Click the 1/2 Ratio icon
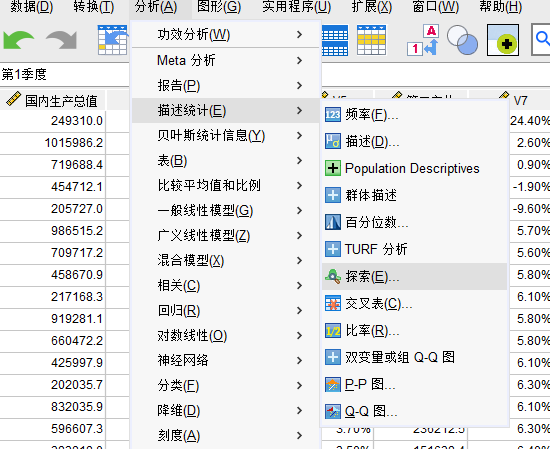The image size is (550, 449). [x=333, y=330]
